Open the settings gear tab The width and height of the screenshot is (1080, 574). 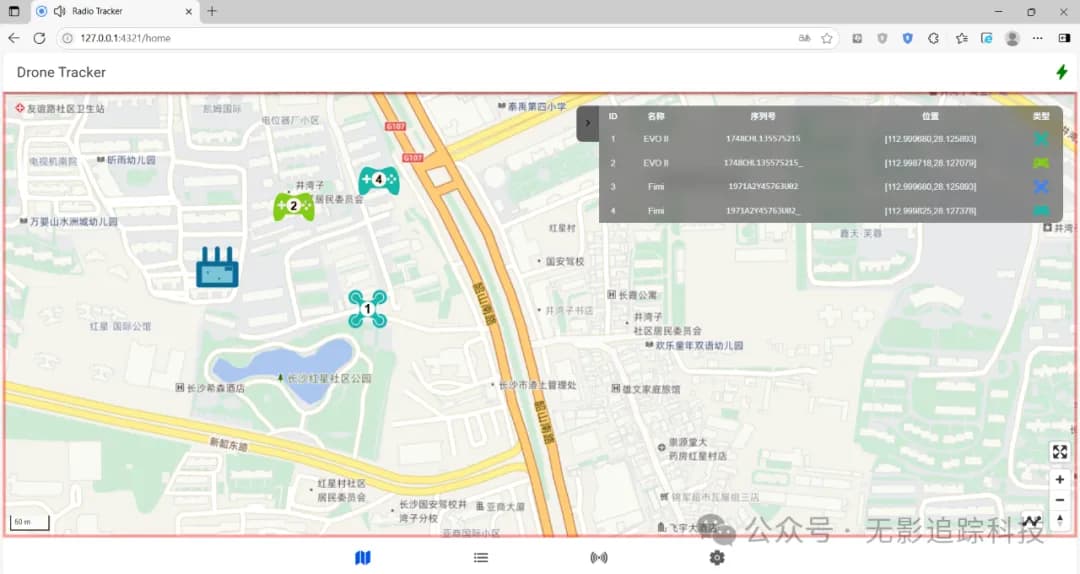pos(717,557)
